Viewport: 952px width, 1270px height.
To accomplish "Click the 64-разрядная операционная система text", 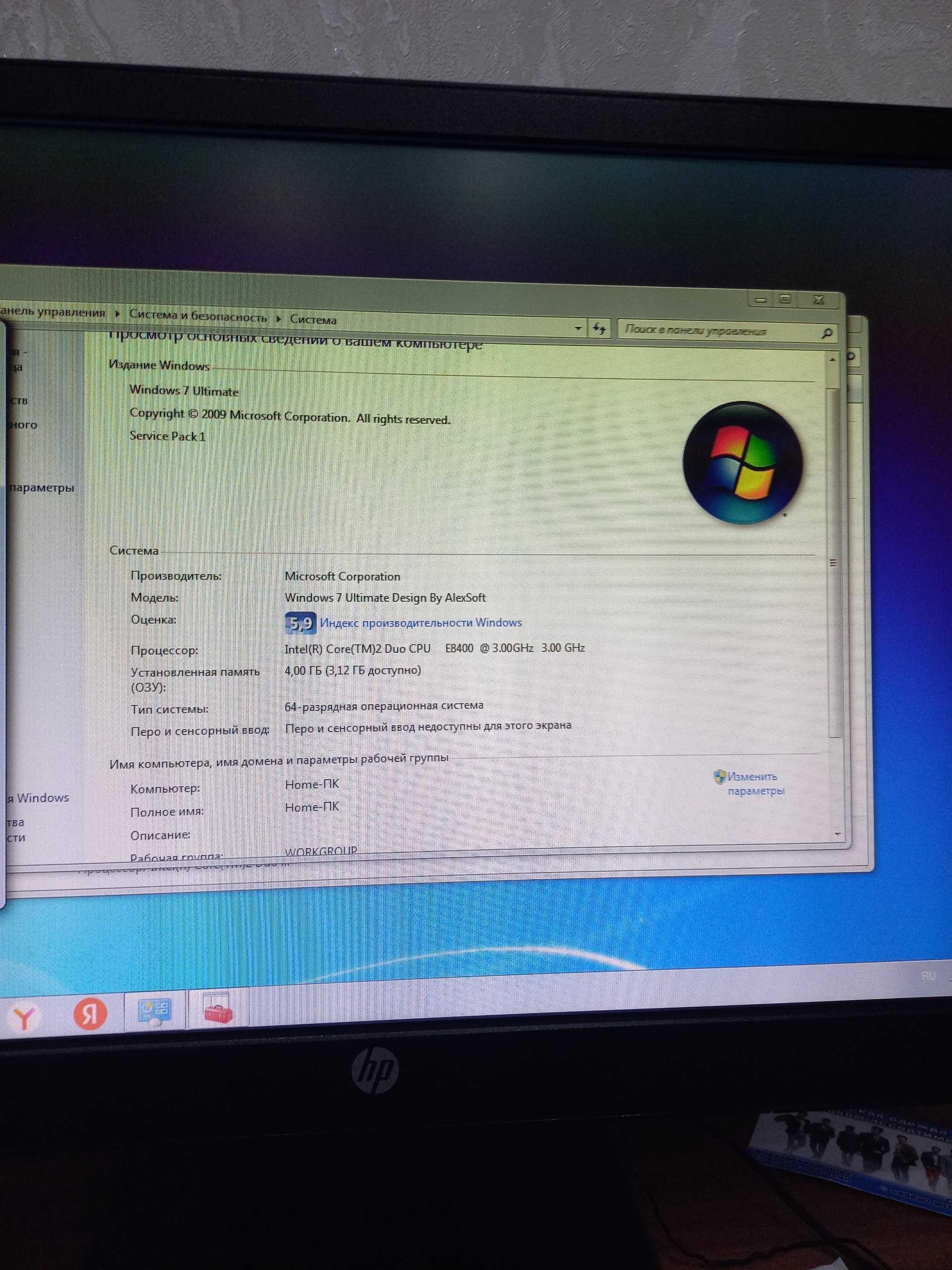I will (384, 705).
